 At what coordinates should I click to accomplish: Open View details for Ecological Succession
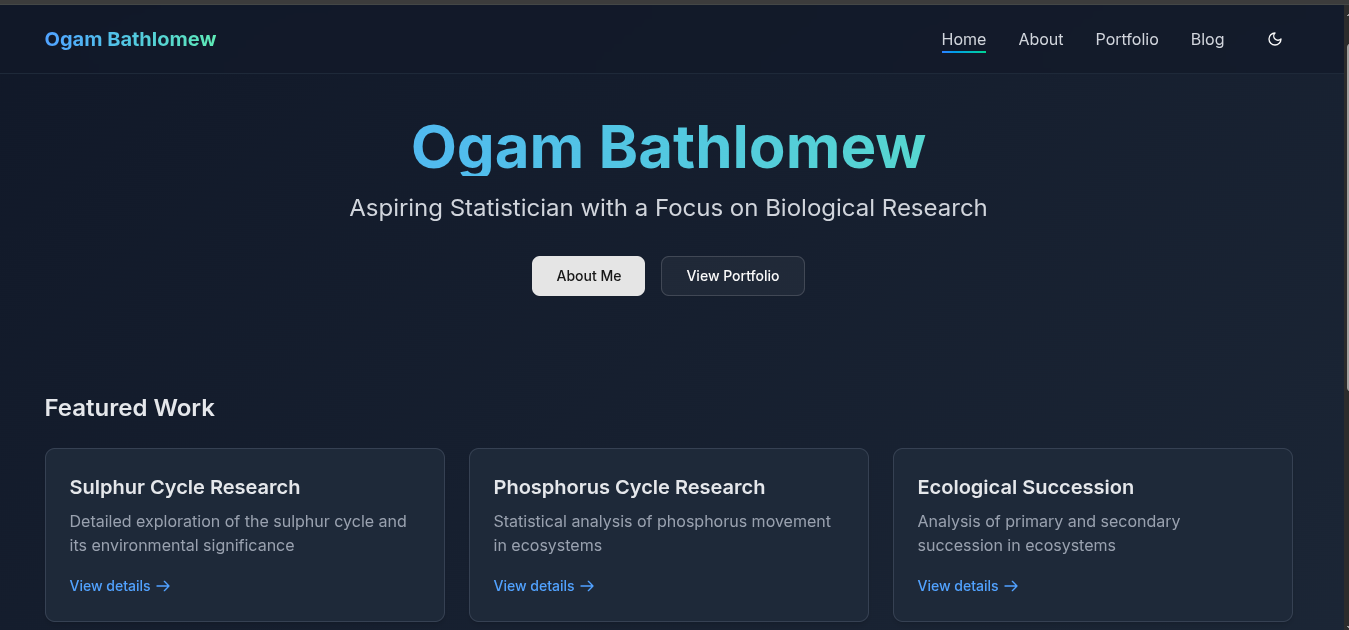[958, 586]
